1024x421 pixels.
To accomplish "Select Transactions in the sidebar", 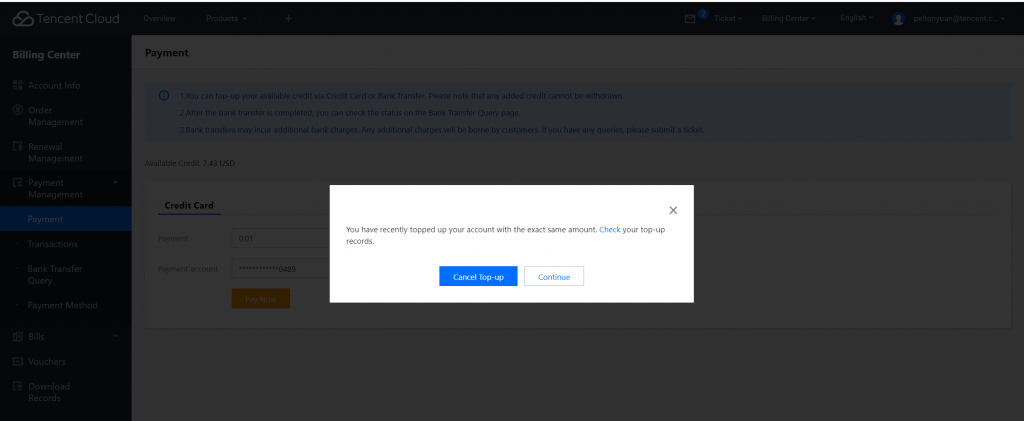I will 52,244.
